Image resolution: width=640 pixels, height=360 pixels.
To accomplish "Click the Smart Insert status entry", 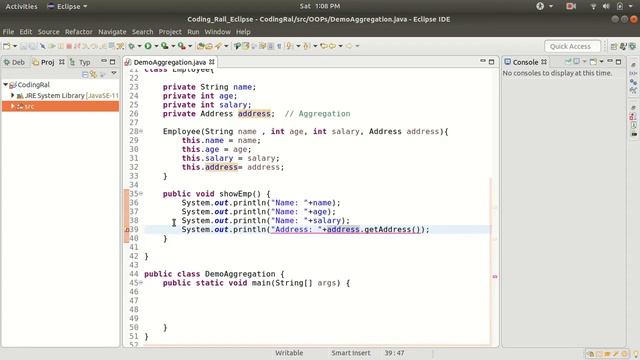I will tap(351, 353).
